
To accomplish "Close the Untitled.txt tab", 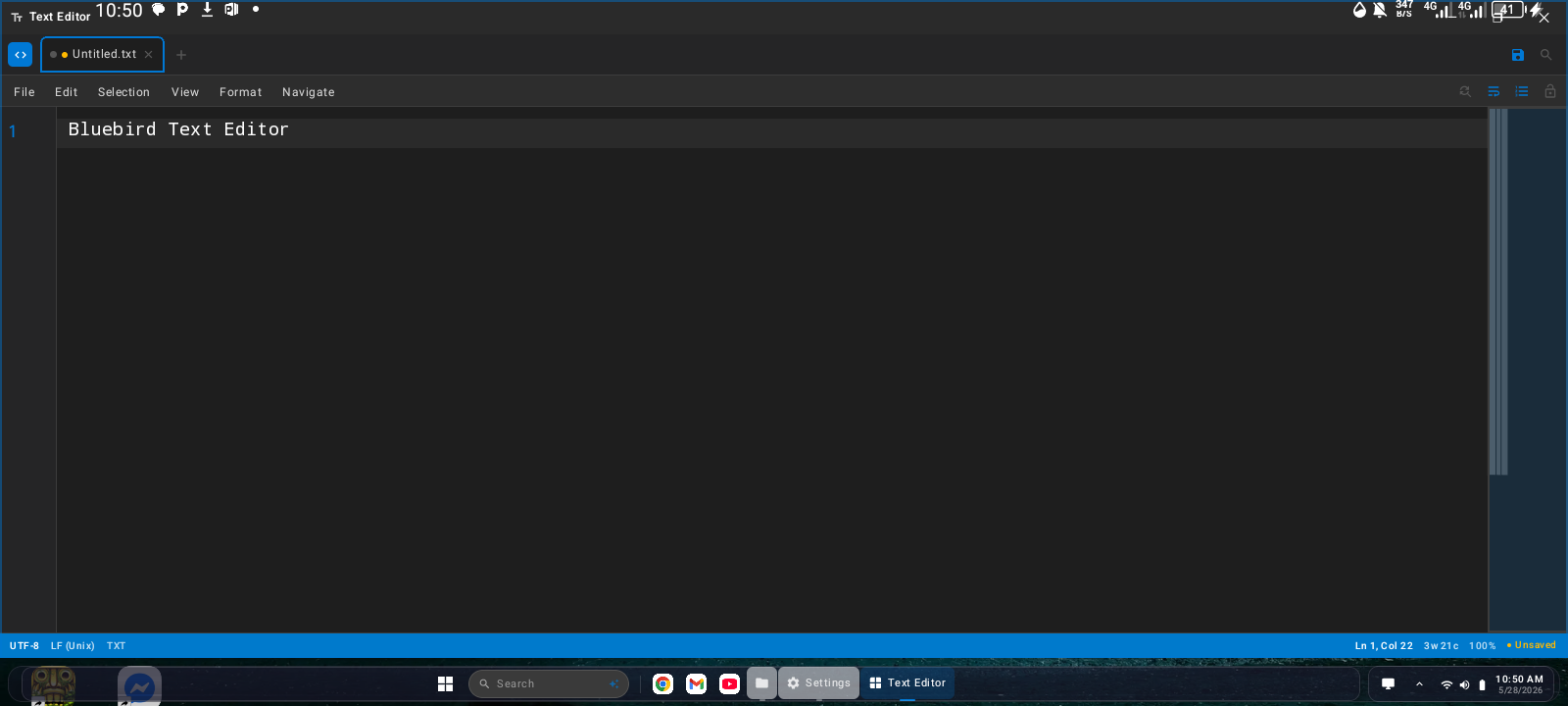I will click(x=149, y=55).
